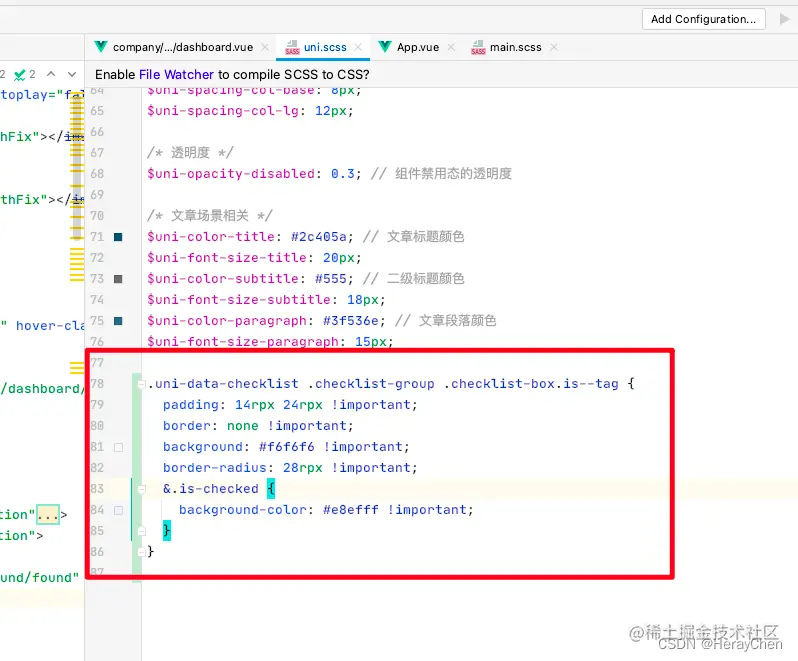This screenshot has width=798, height=661.
Task: Open color swatch for #555 on line 73
Action: [x=118, y=279]
